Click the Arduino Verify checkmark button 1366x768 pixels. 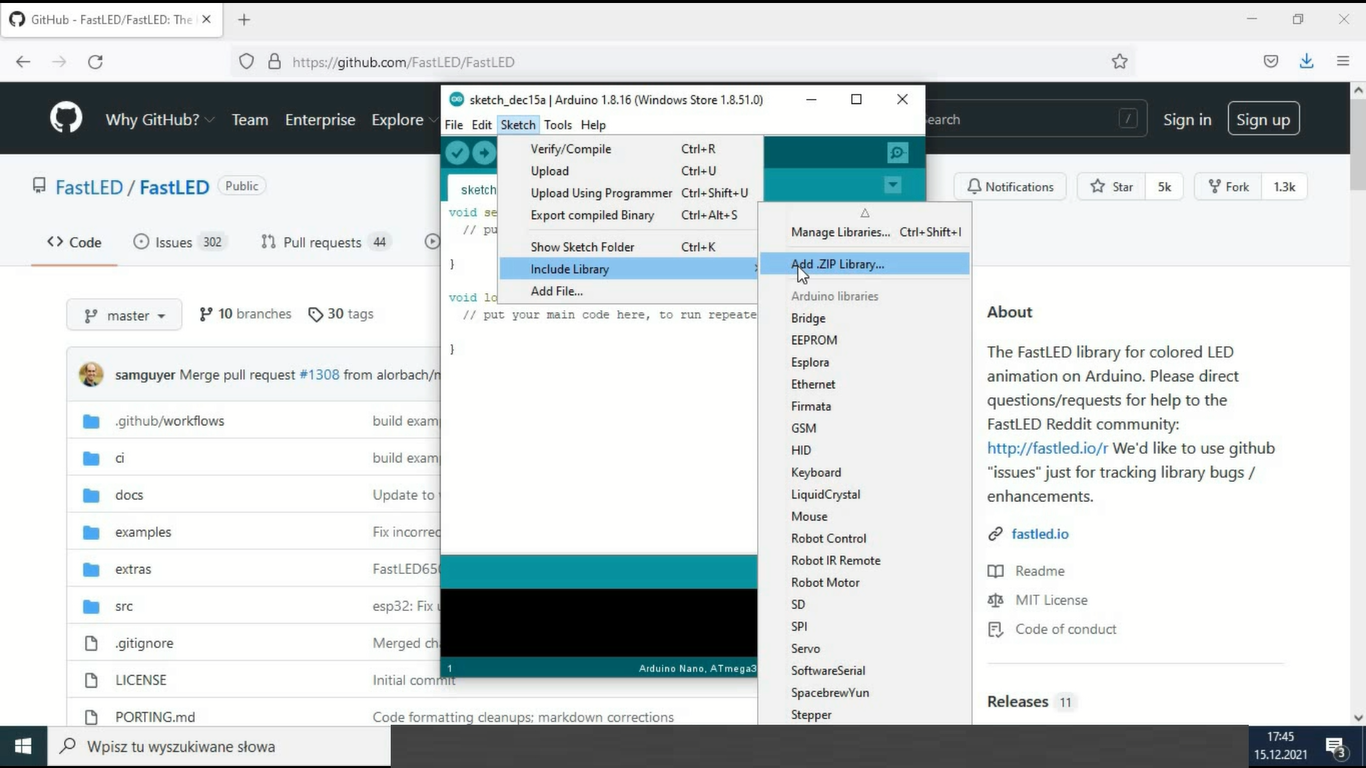457,153
